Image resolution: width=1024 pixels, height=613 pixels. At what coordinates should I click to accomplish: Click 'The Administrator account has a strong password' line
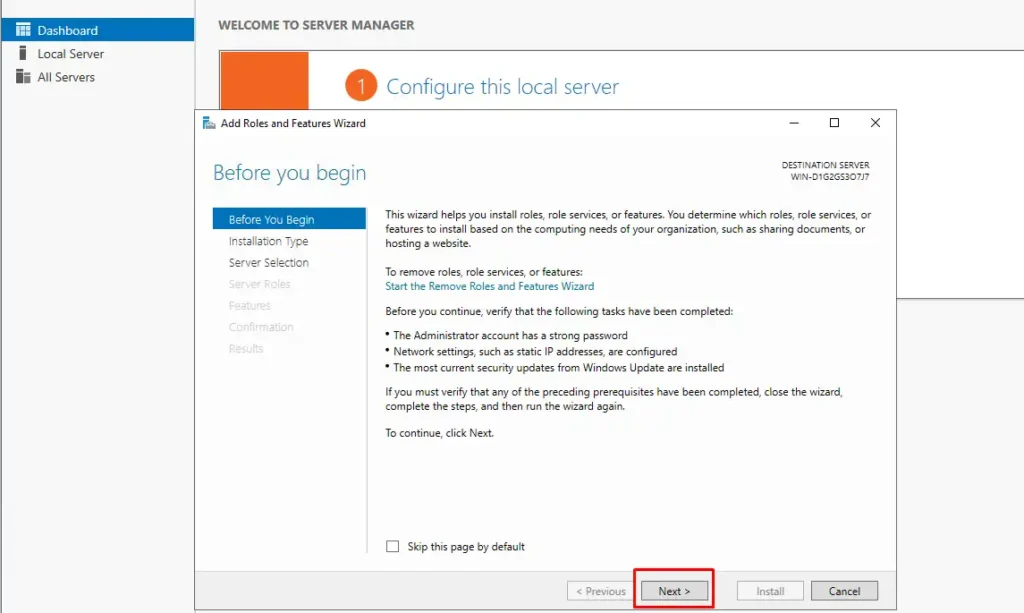510,335
